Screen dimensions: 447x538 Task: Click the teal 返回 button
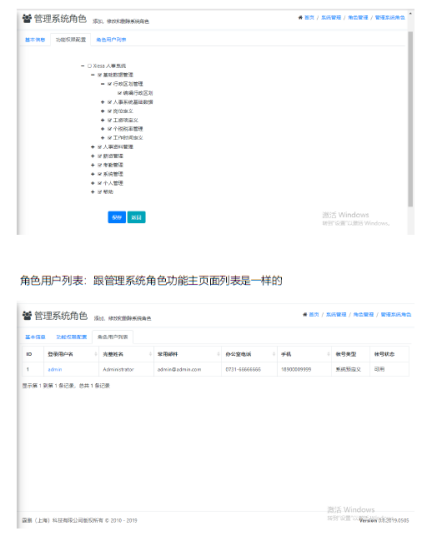point(137,217)
